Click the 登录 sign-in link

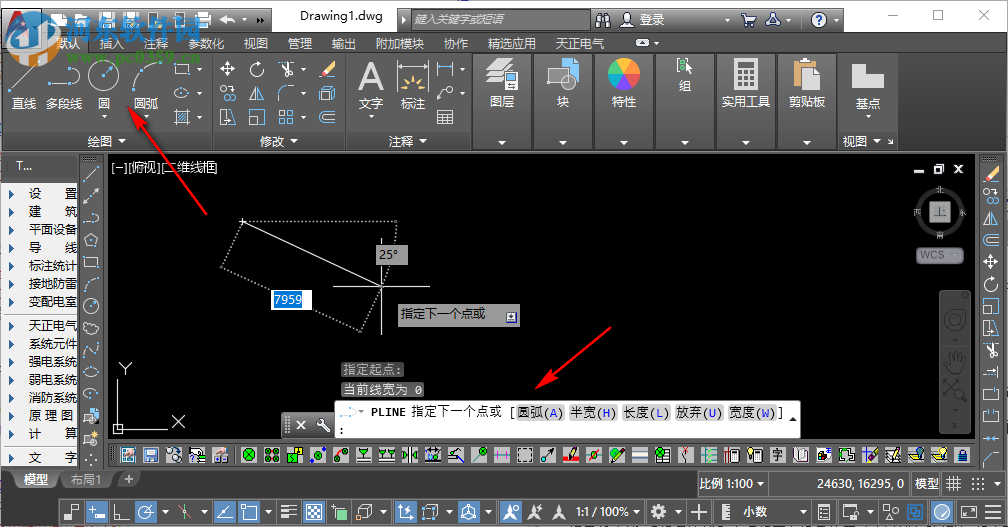point(651,20)
